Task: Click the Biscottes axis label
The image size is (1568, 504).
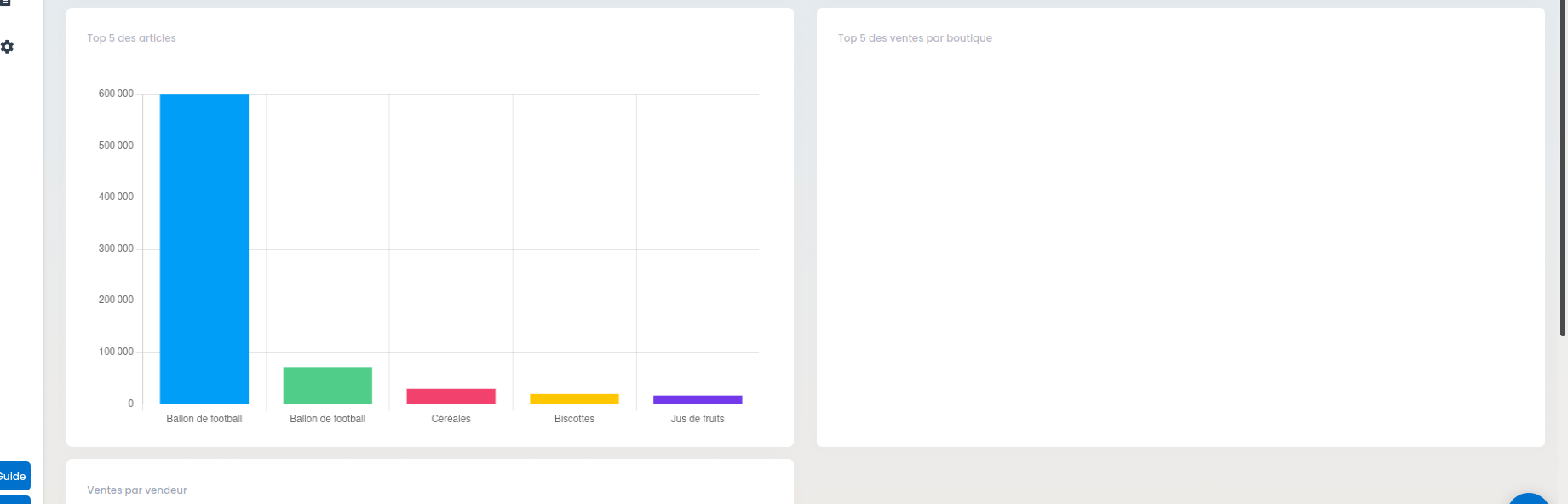Action: click(575, 419)
